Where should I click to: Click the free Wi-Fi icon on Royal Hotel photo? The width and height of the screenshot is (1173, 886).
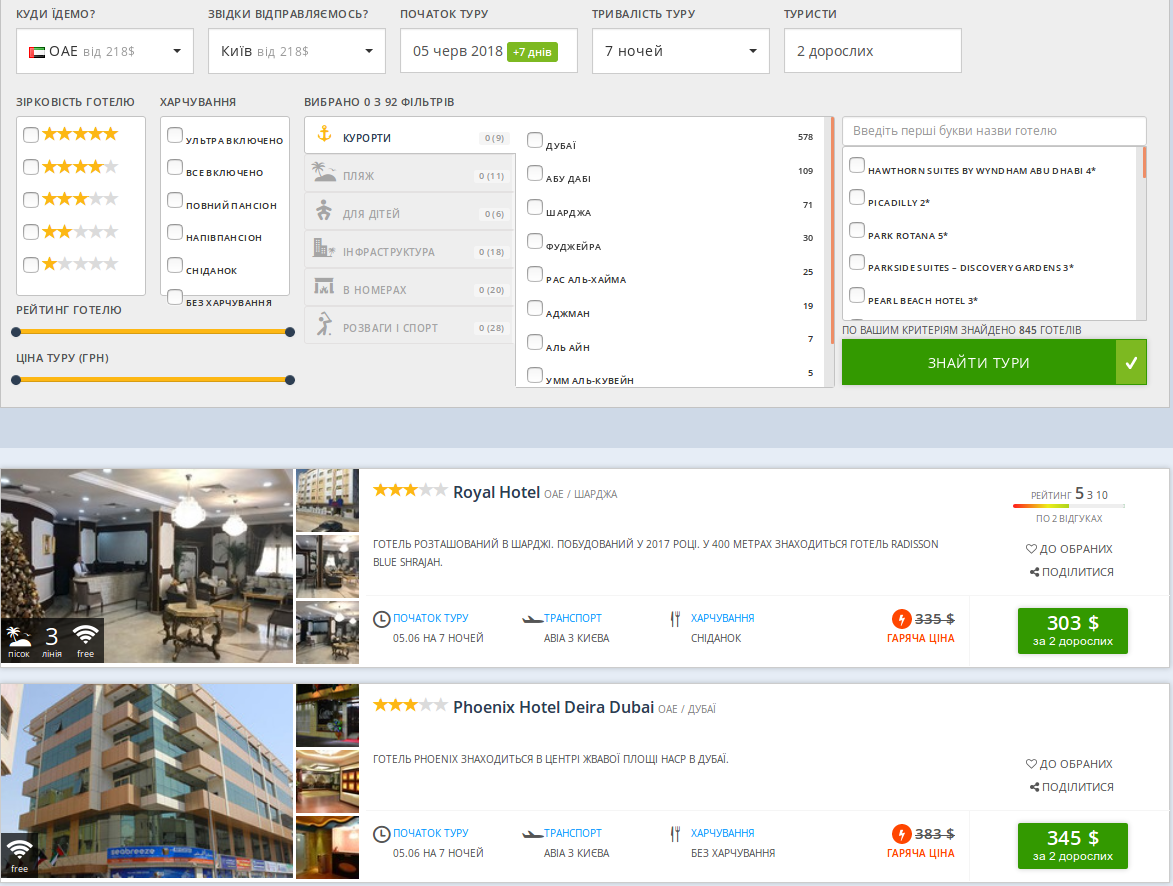(85, 637)
